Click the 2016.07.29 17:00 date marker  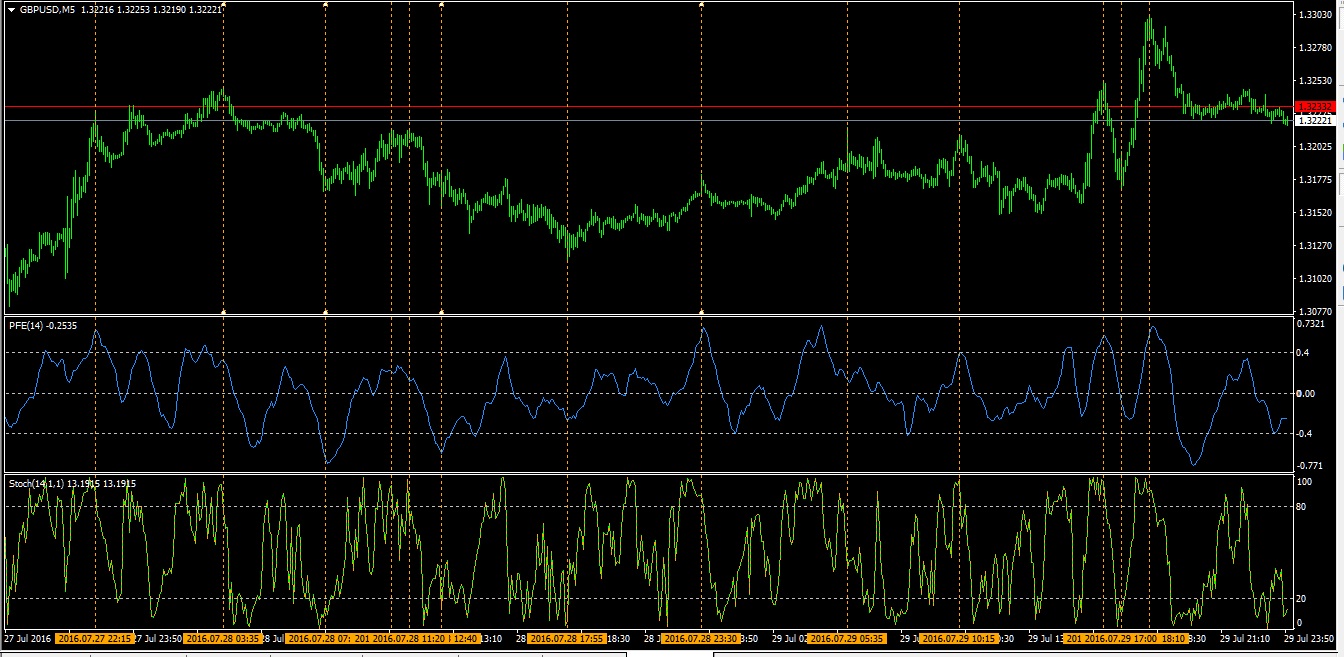[x=1121, y=638]
